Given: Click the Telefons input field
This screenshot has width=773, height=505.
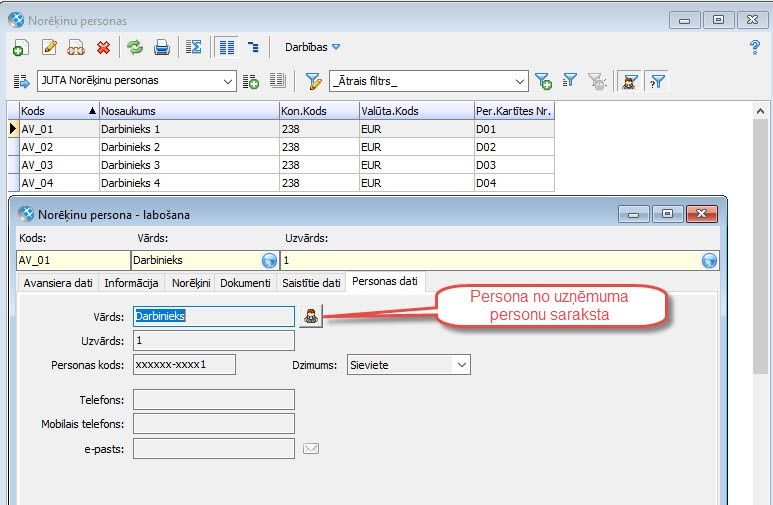Looking at the screenshot, I should pos(214,399).
